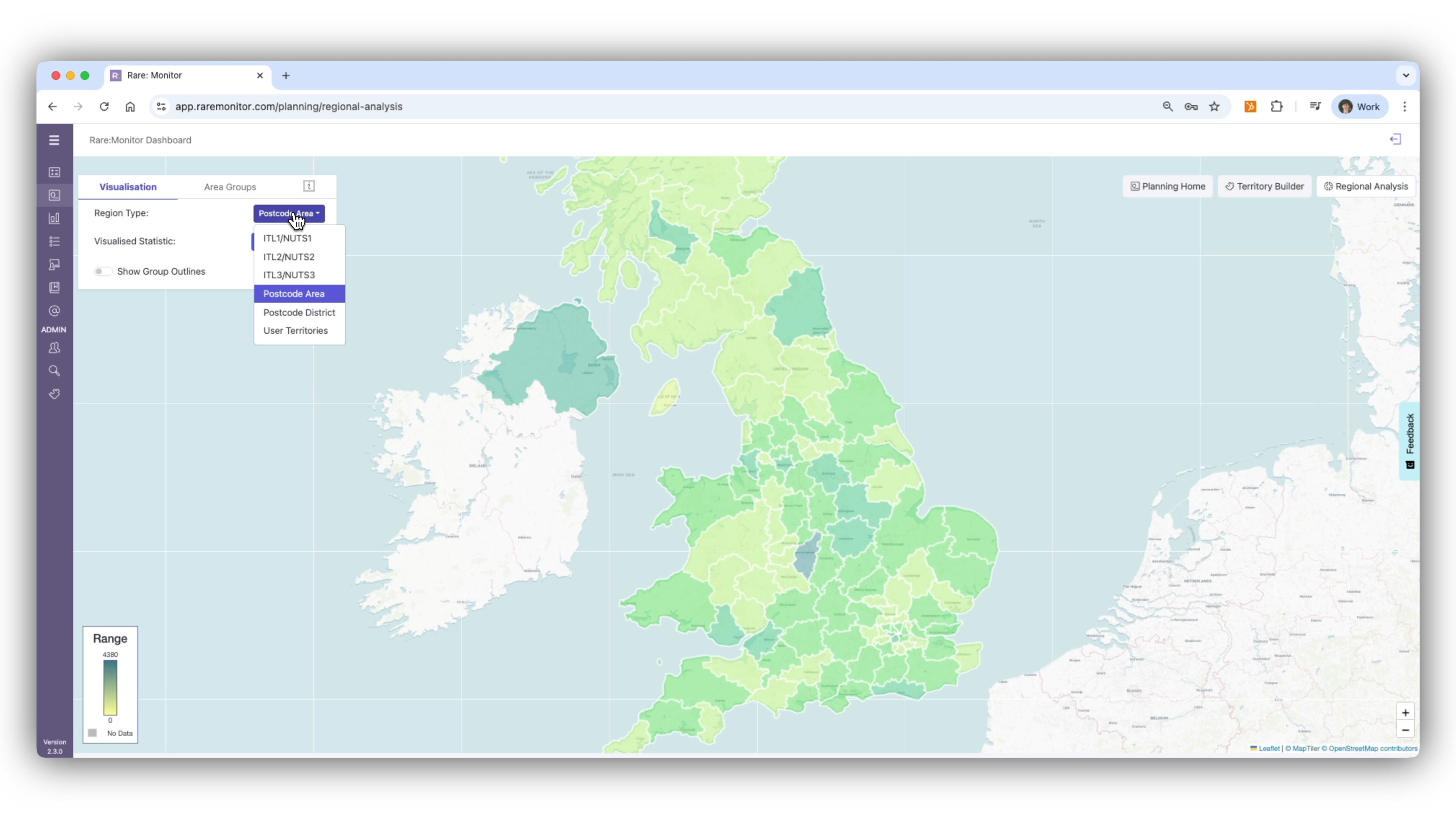This screenshot has height=819, width=1456.
Task: Bookmark this page with the star
Action: (x=1214, y=106)
